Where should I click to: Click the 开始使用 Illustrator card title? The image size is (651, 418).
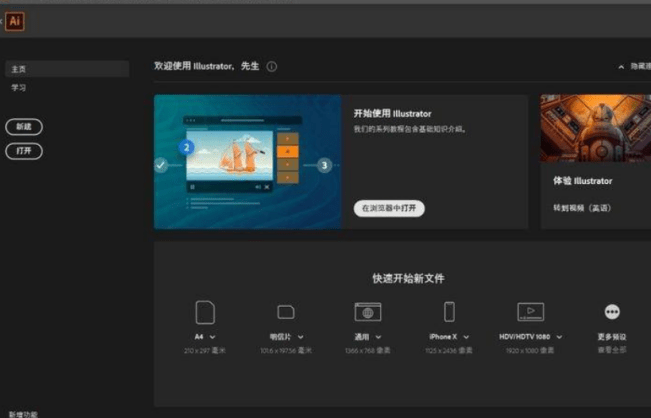pyautogui.click(x=392, y=113)
